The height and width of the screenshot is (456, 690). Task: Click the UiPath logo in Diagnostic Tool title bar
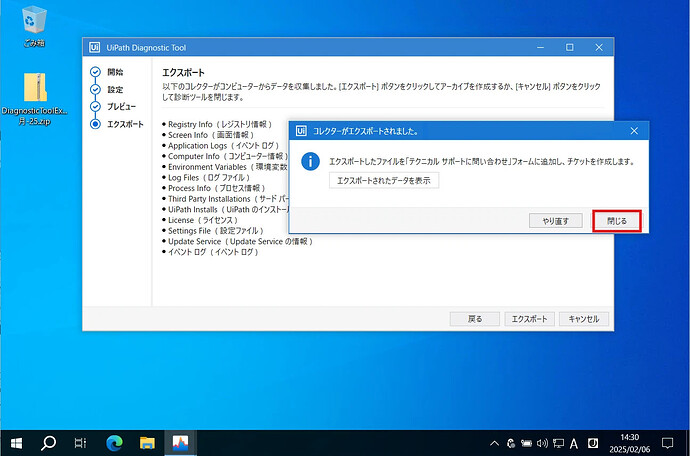(94, 48)
